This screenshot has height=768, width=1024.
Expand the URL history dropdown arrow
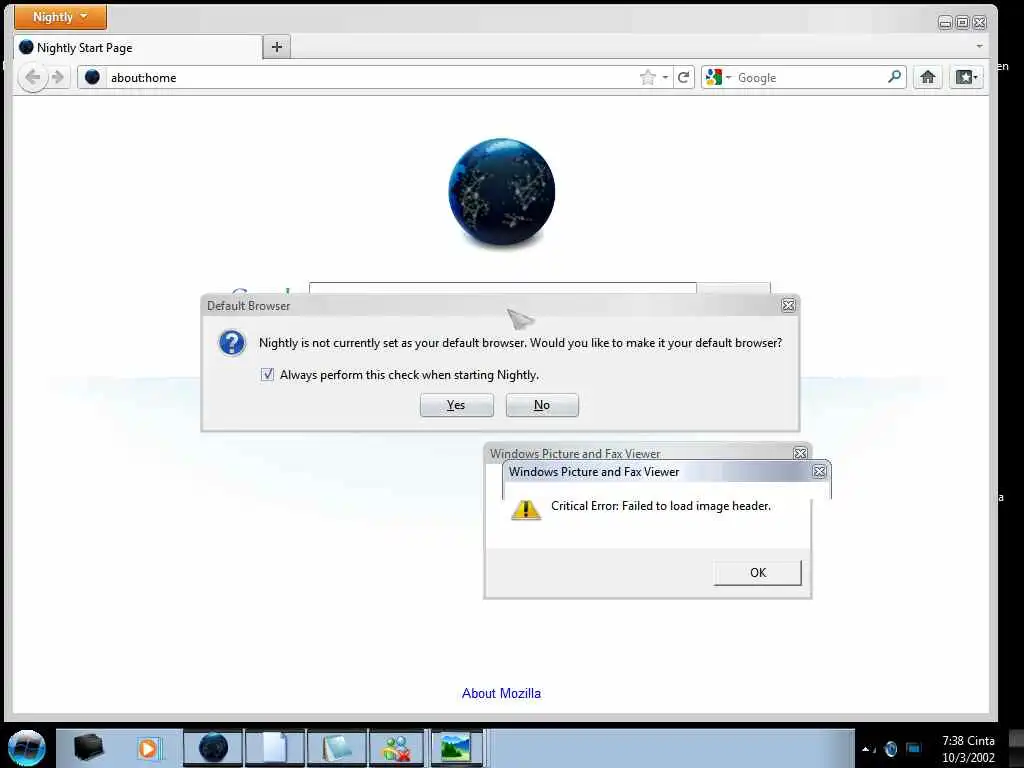point(665,78)
